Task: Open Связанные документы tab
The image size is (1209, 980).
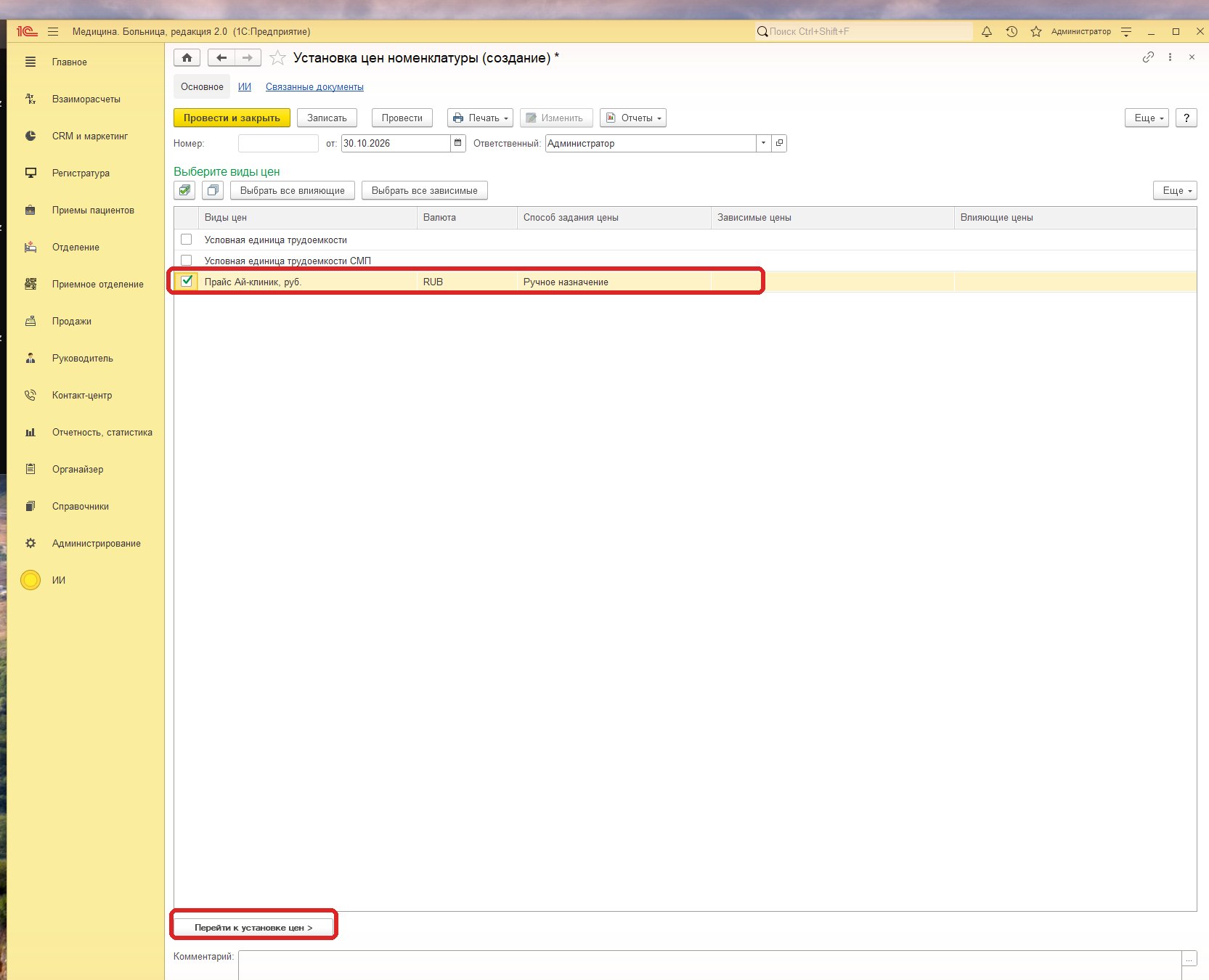Action: [x=314, y=86]
